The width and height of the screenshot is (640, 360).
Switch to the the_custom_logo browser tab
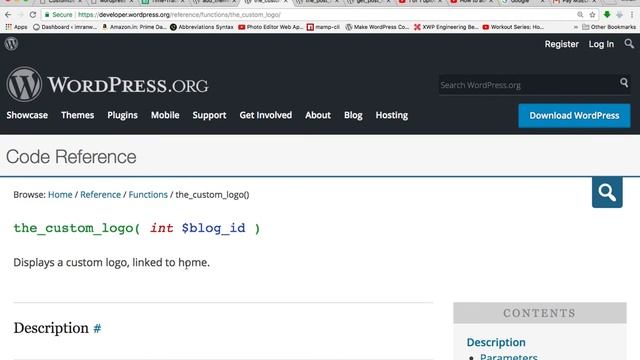(267, 2)
